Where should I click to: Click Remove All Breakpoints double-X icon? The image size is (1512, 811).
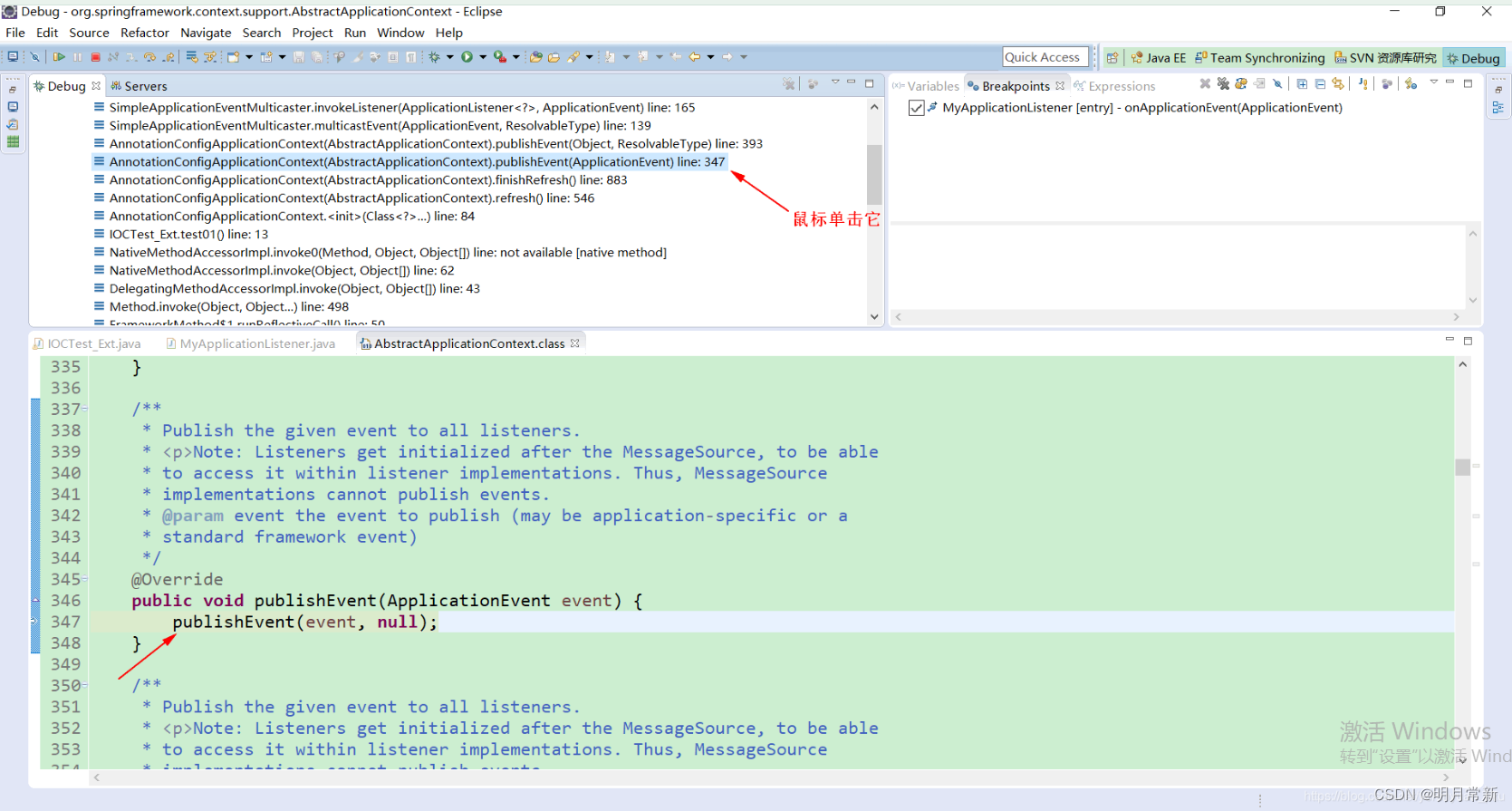pos(1223,83)
